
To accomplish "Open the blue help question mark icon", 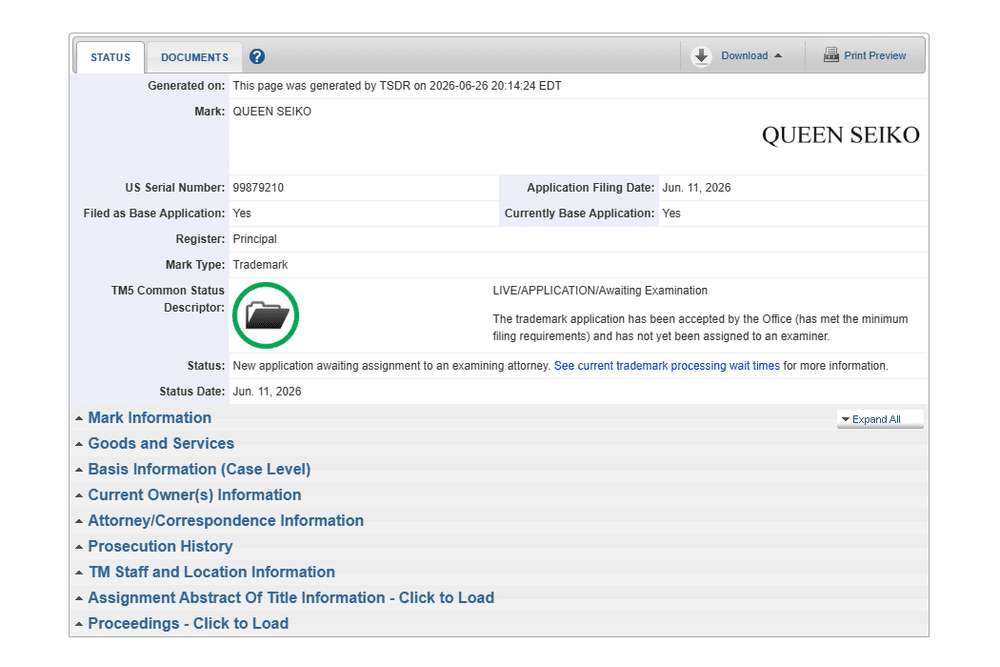I will point(257,57).
